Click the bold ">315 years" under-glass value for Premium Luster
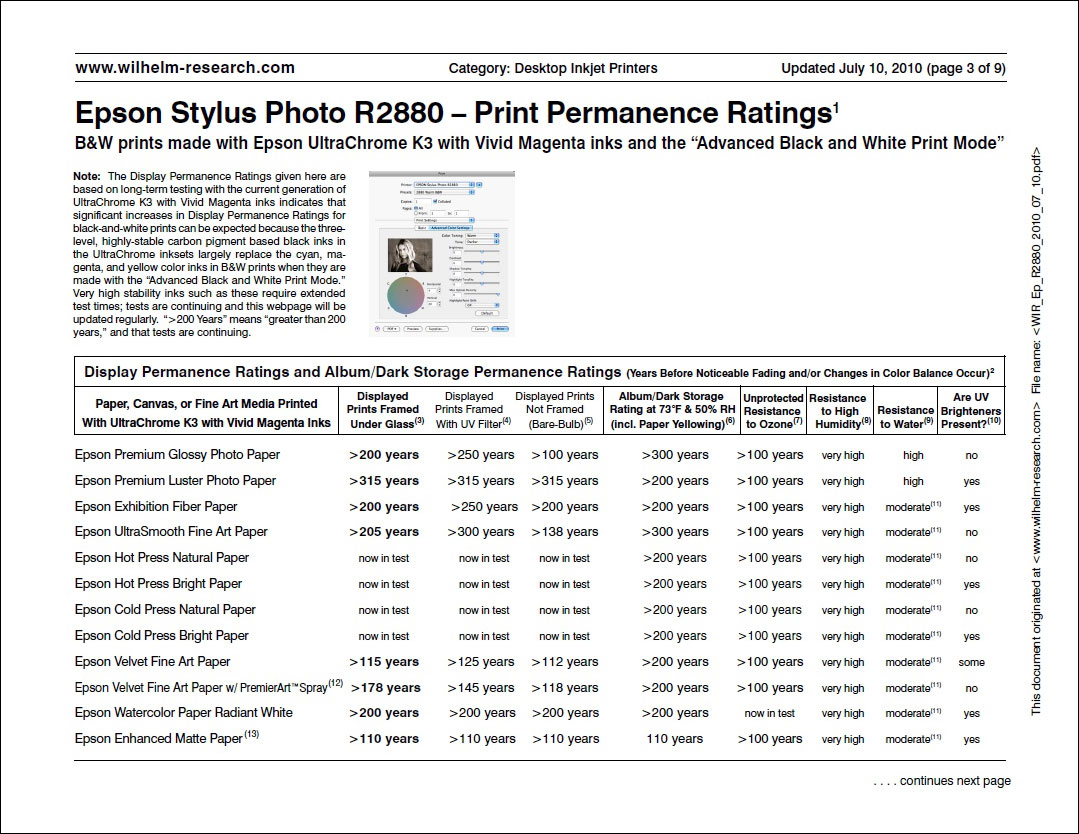This screenshot has width=1079, height=834. click(x=384, y=481)
